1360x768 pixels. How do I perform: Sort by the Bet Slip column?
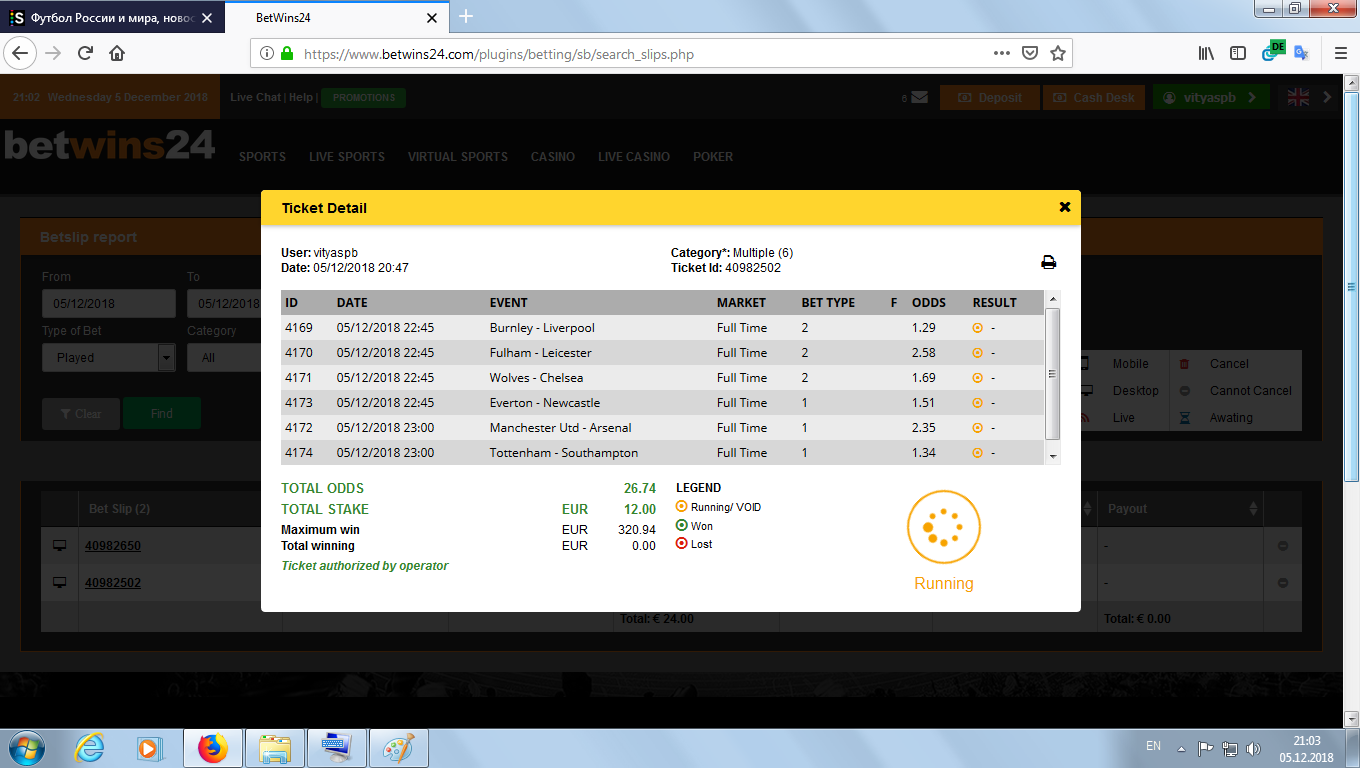(119, 508)
